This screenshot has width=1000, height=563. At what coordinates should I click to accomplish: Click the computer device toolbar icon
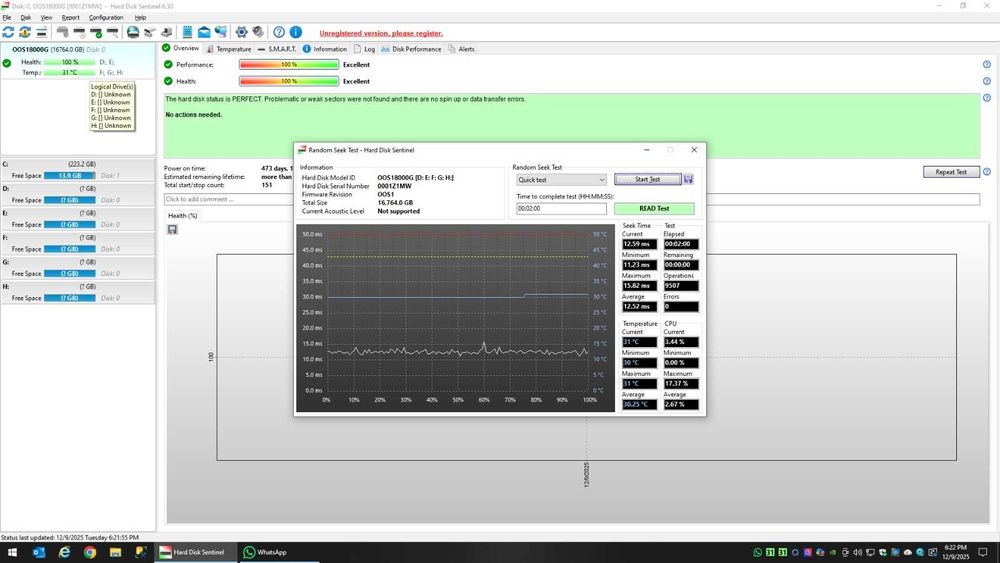166,32
